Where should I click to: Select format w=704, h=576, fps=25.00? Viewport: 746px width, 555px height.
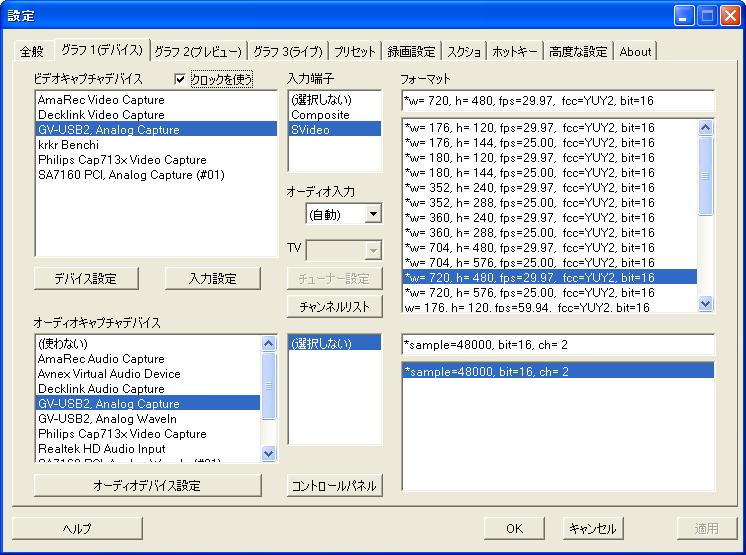tap(550, 263)
